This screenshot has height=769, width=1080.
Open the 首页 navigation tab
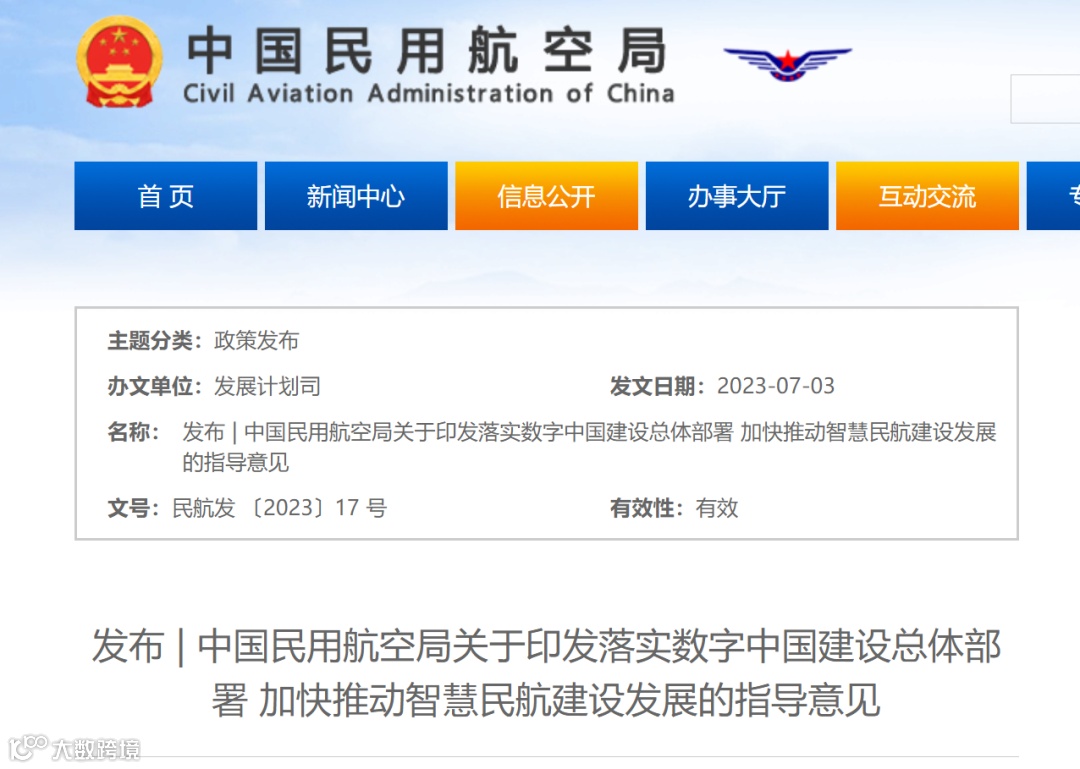pos(165,196)
